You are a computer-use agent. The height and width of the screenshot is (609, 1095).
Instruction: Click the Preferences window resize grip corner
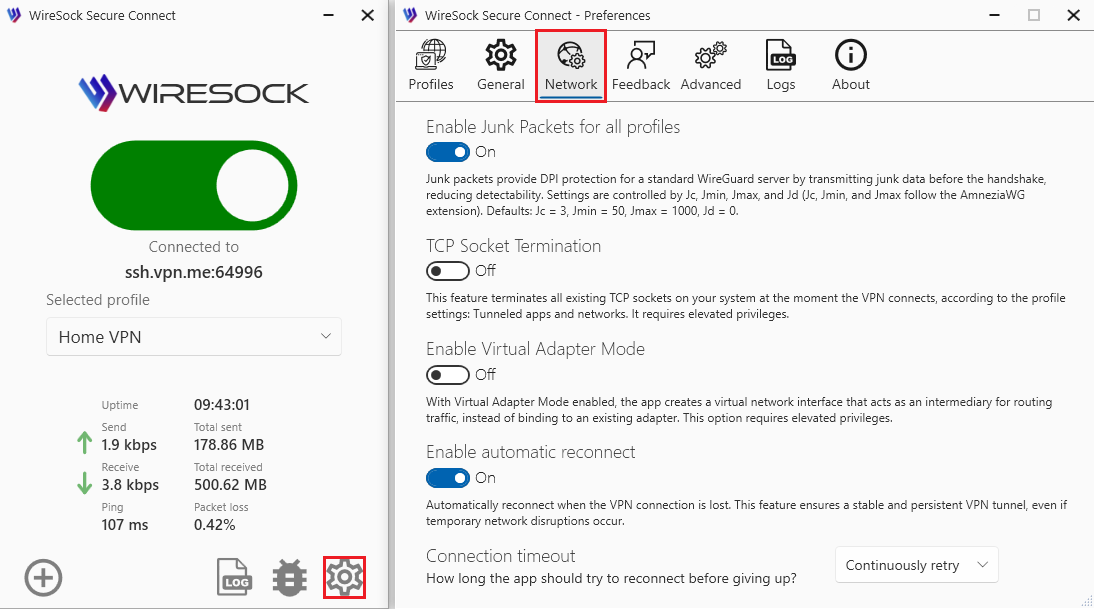coord(1087,601)
